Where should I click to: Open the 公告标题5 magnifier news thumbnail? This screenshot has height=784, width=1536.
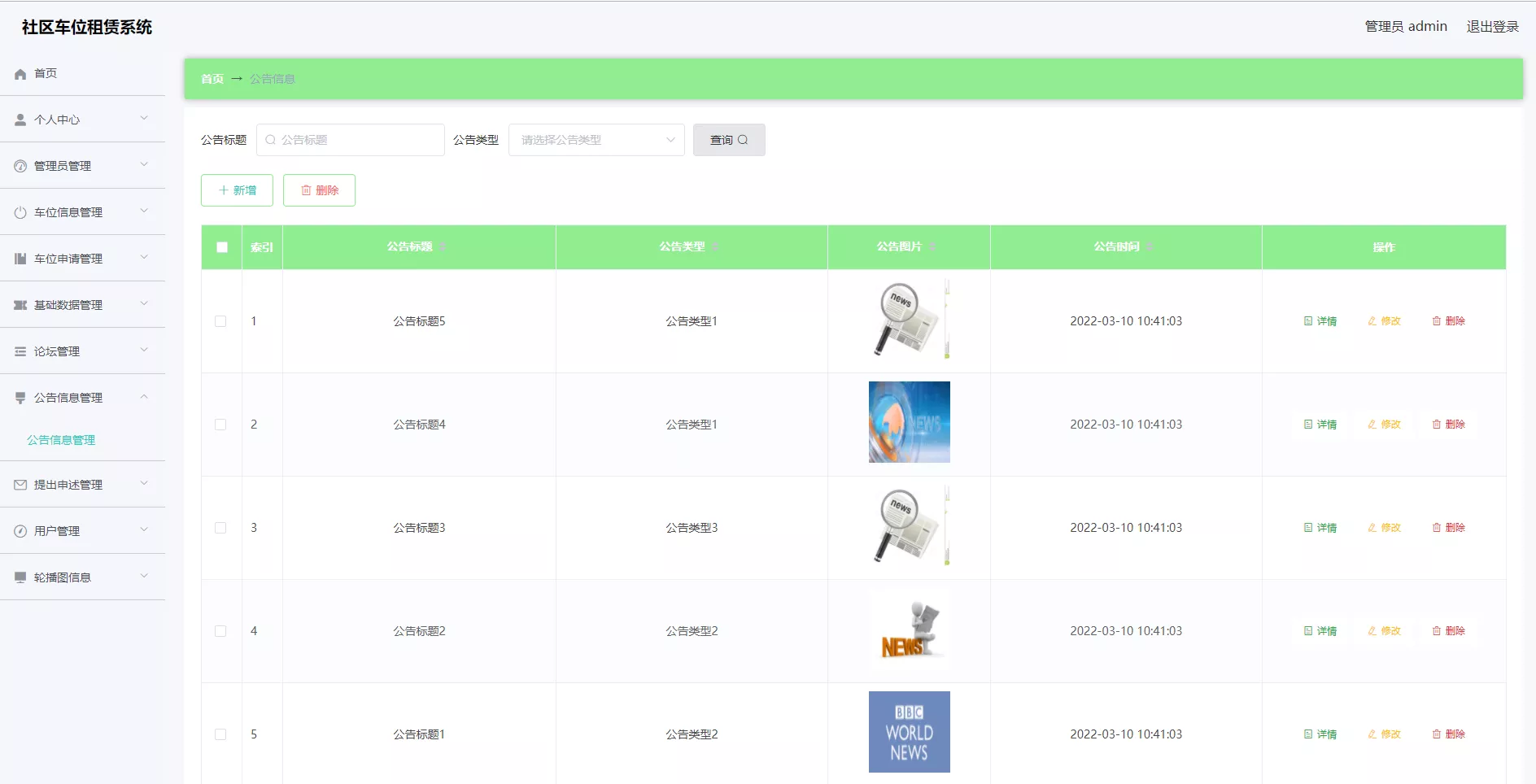[910, 319]
